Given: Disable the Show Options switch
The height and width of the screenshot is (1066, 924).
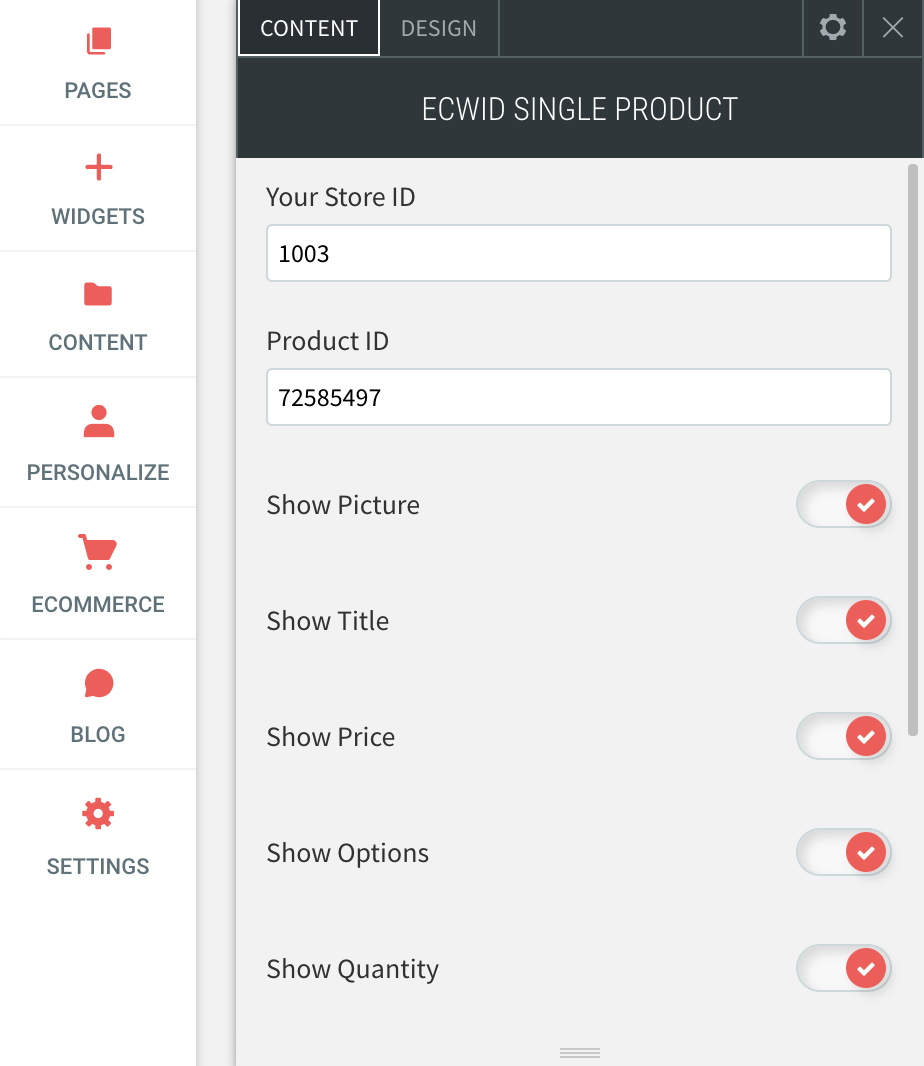Looking at the screenshot, I should coord(843,852).
